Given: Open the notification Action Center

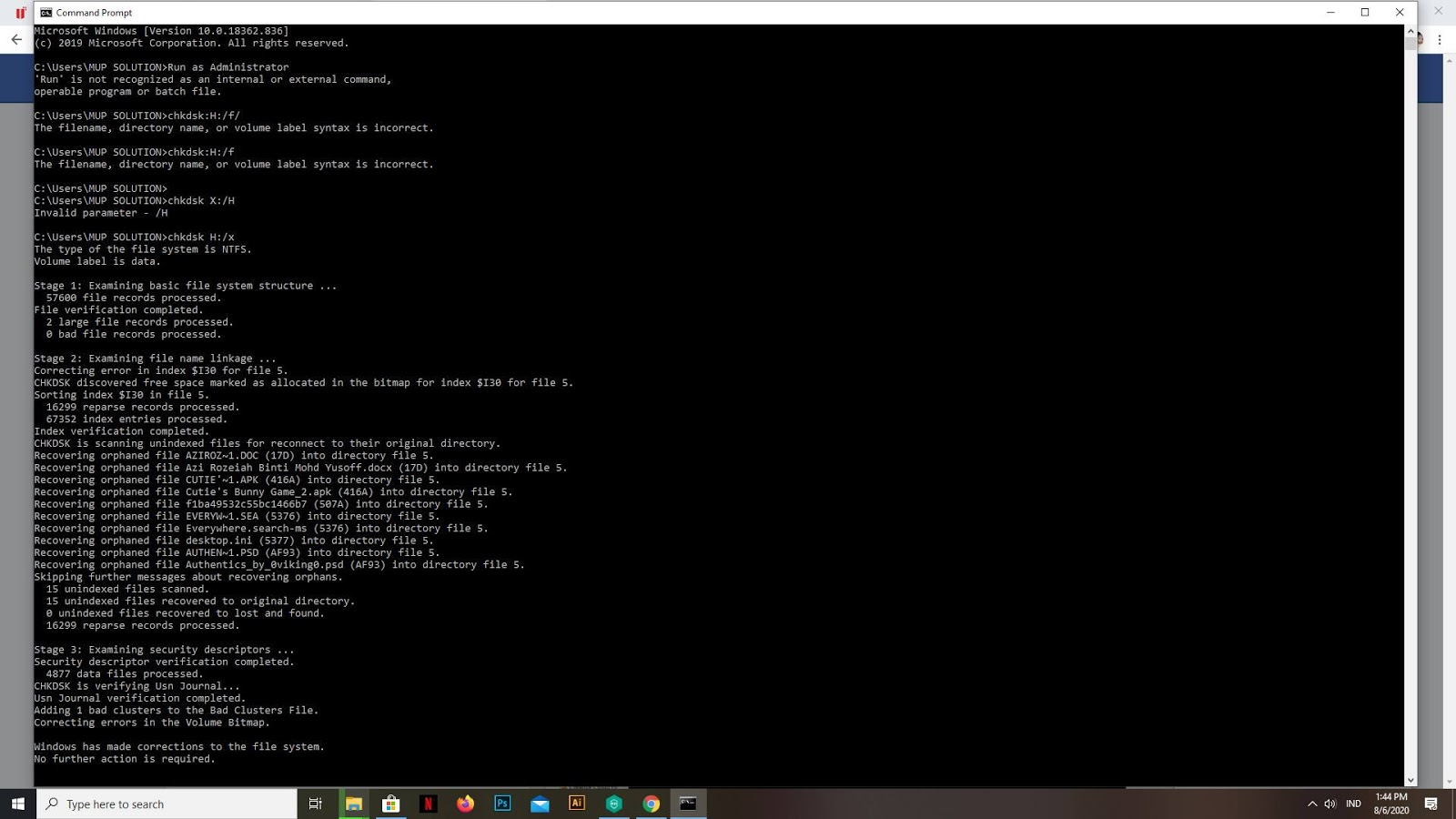Looking at the screenshot, I should (x=1431, y=804).
